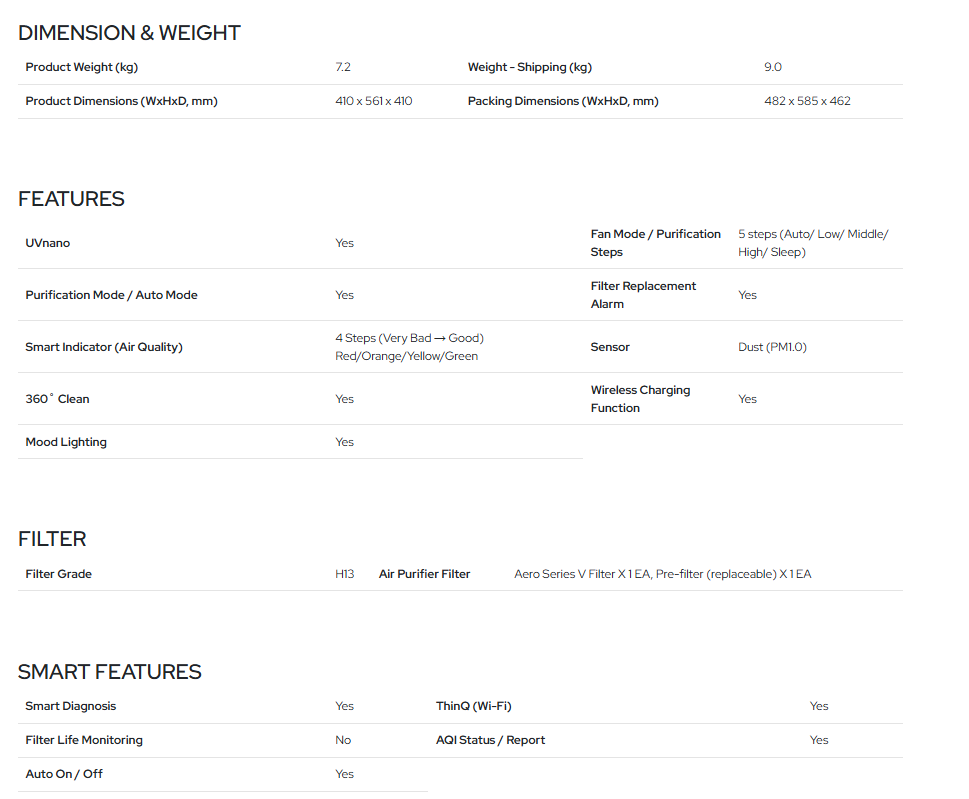Click the DIMENSION & WEIGHT section heading
Image resolution: width=969 pixels, height=799 pixels.
pyautogui.click(x=129, y=33)
